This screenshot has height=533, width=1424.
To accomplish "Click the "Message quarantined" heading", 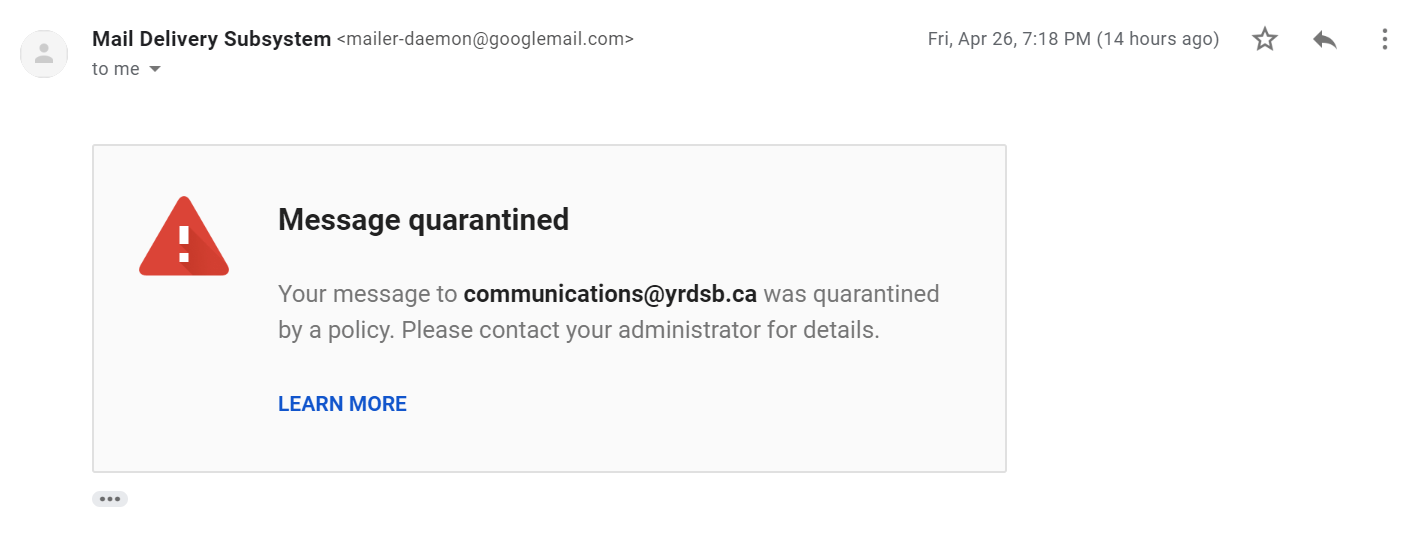I will coord(423,219).
